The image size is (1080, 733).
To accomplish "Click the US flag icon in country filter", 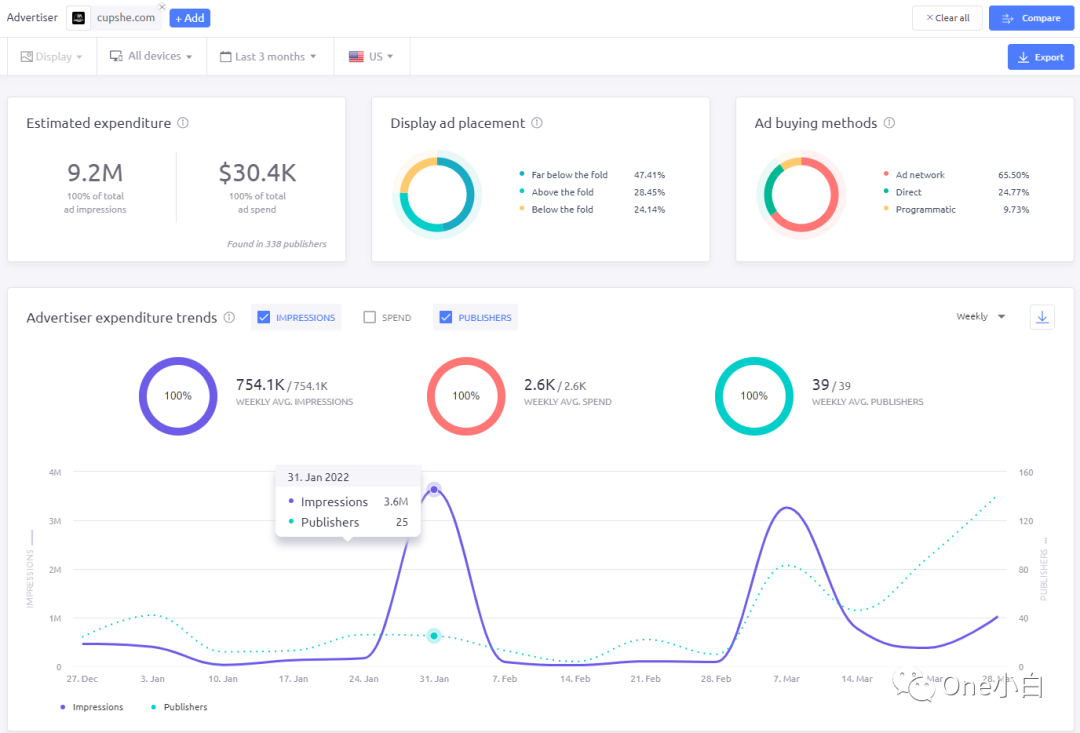I will click(355, 56).
